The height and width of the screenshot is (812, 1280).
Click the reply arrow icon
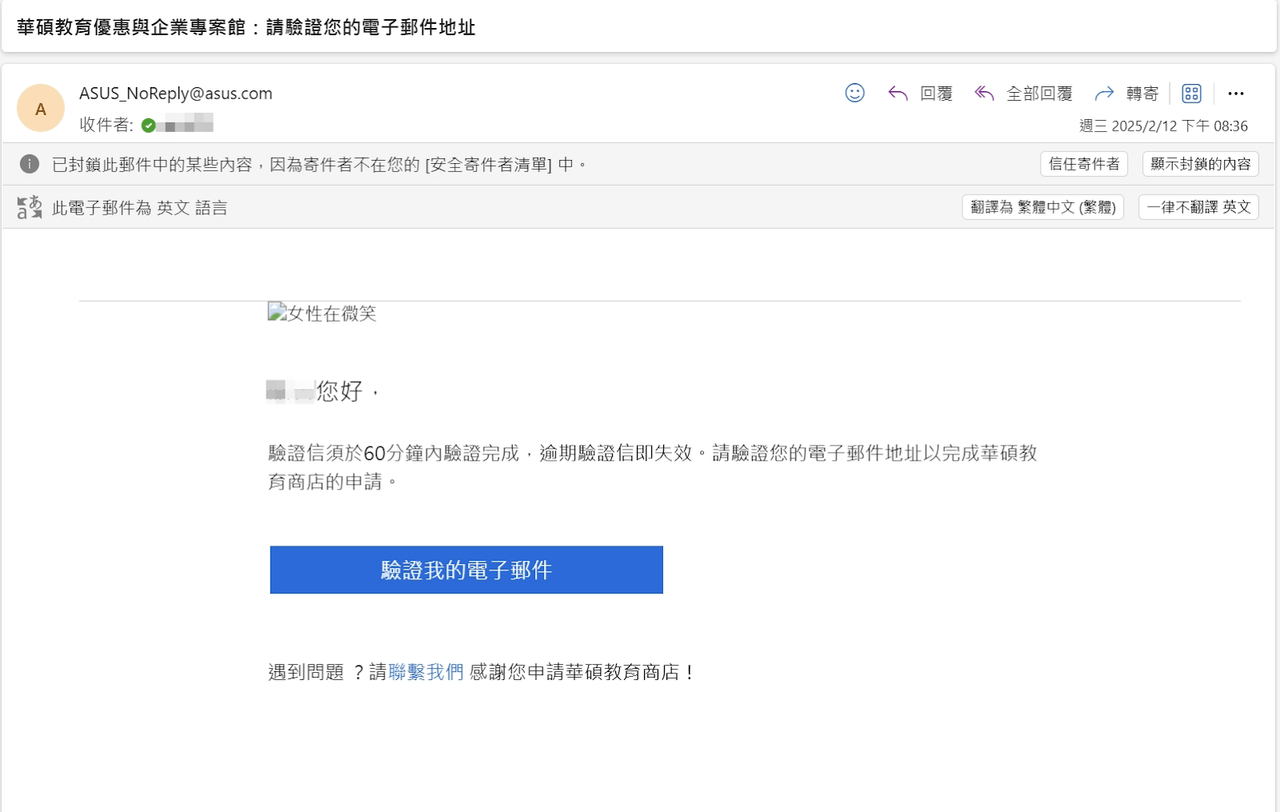pyautogui.click(x=898, y=93)
